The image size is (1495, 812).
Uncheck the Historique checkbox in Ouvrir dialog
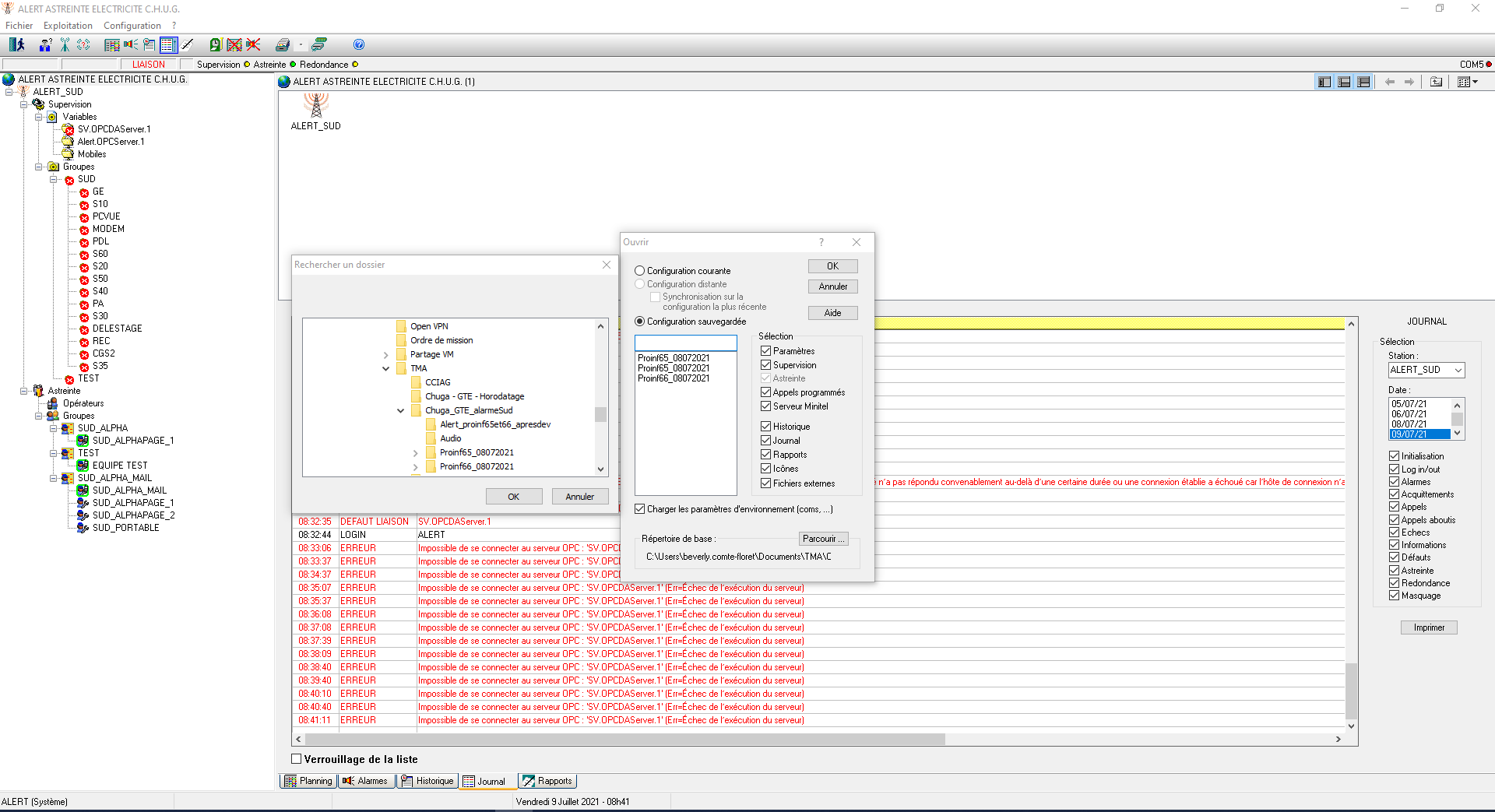765,427
